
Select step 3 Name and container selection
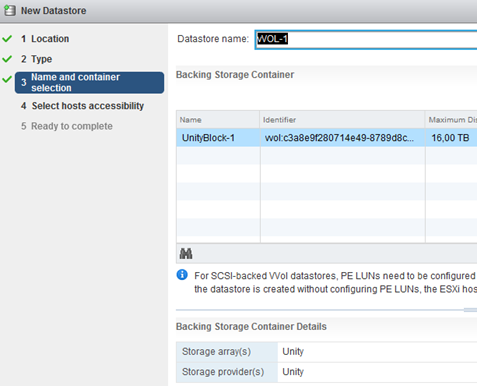pos(89,82)
